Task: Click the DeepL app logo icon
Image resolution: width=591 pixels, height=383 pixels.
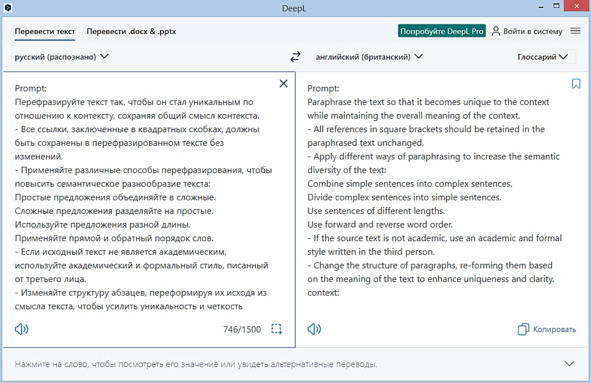Action: tap(8, 7)
